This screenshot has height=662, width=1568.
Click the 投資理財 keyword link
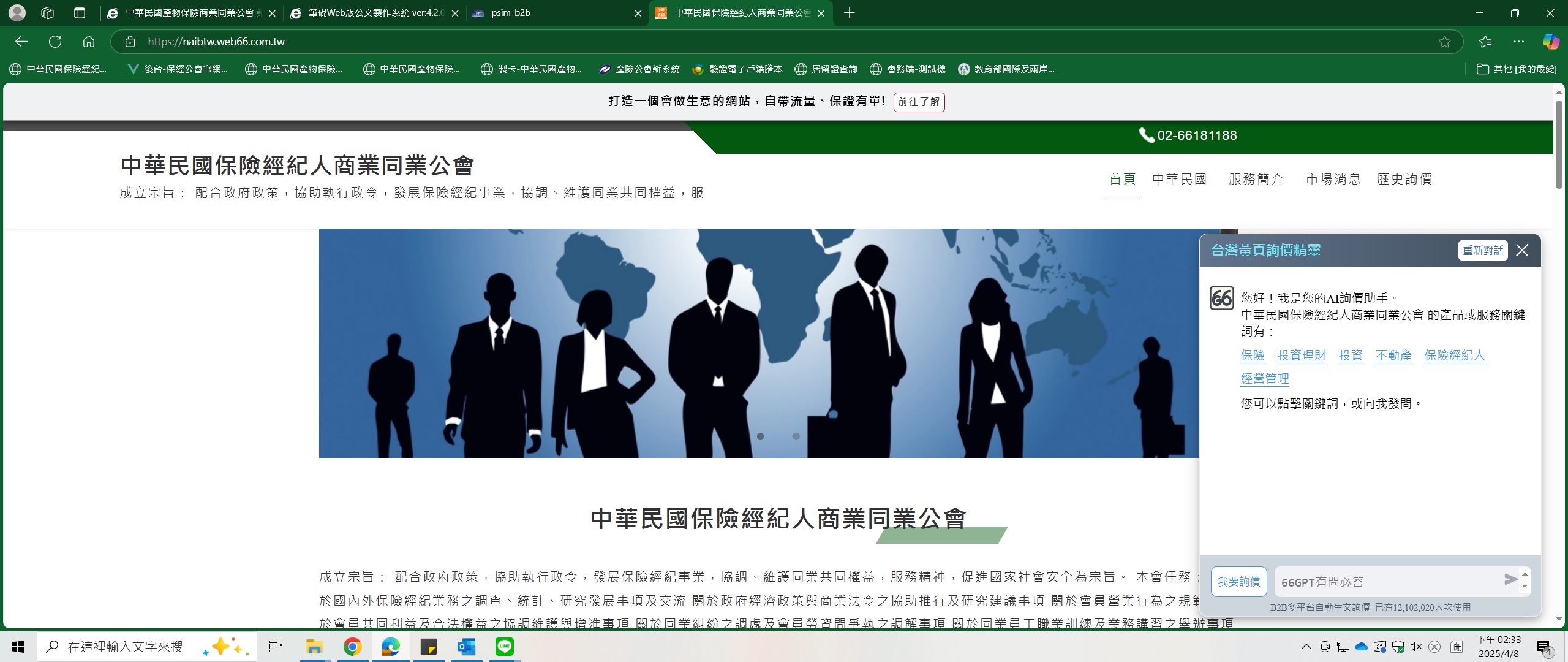click(1302, 356)
